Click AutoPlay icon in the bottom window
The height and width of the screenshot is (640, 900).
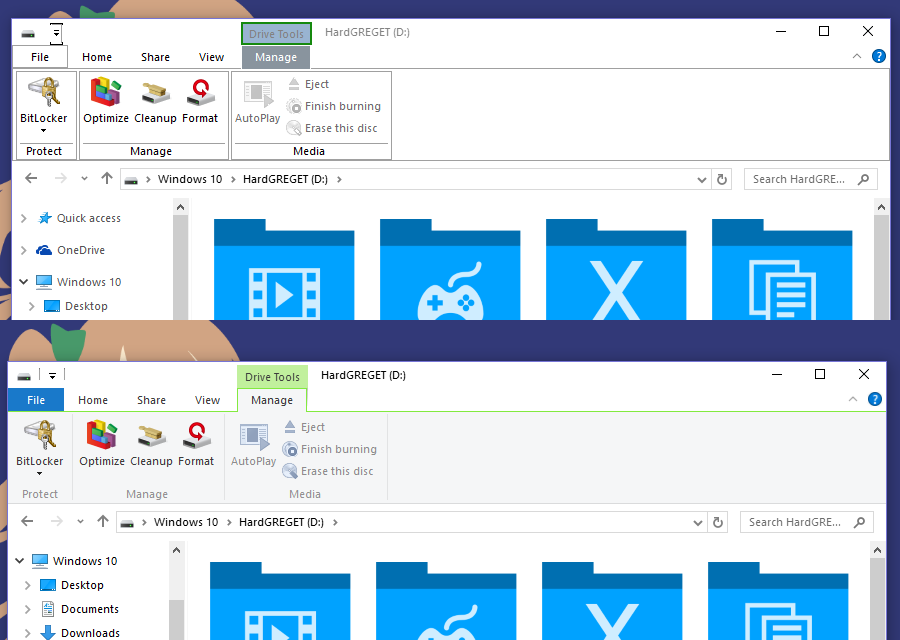pos(253,444)
